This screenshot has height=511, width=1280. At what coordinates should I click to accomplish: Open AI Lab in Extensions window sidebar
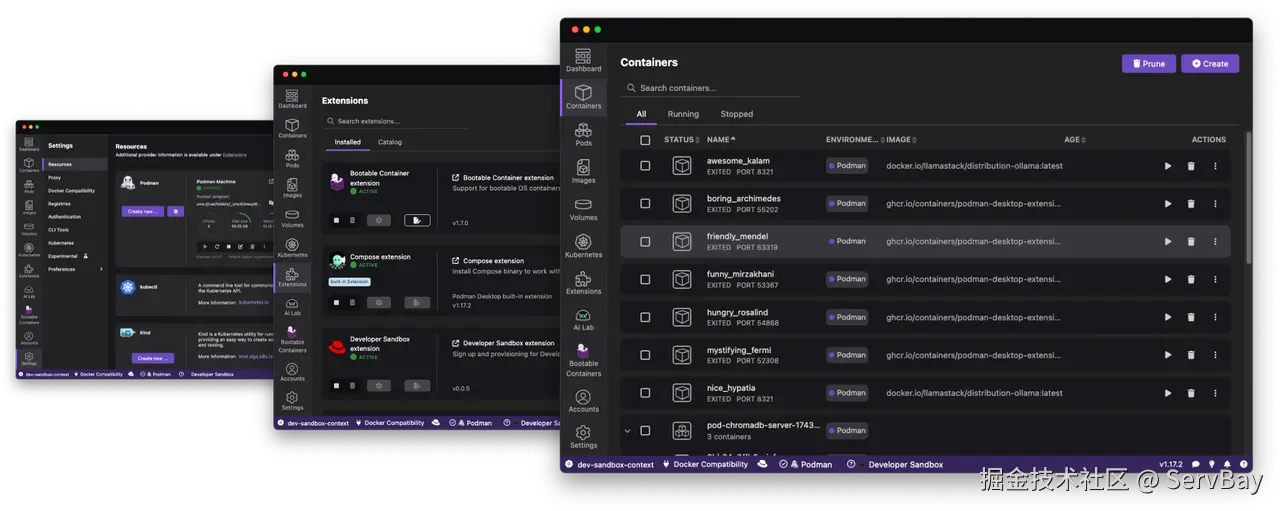tap(292, 306)
